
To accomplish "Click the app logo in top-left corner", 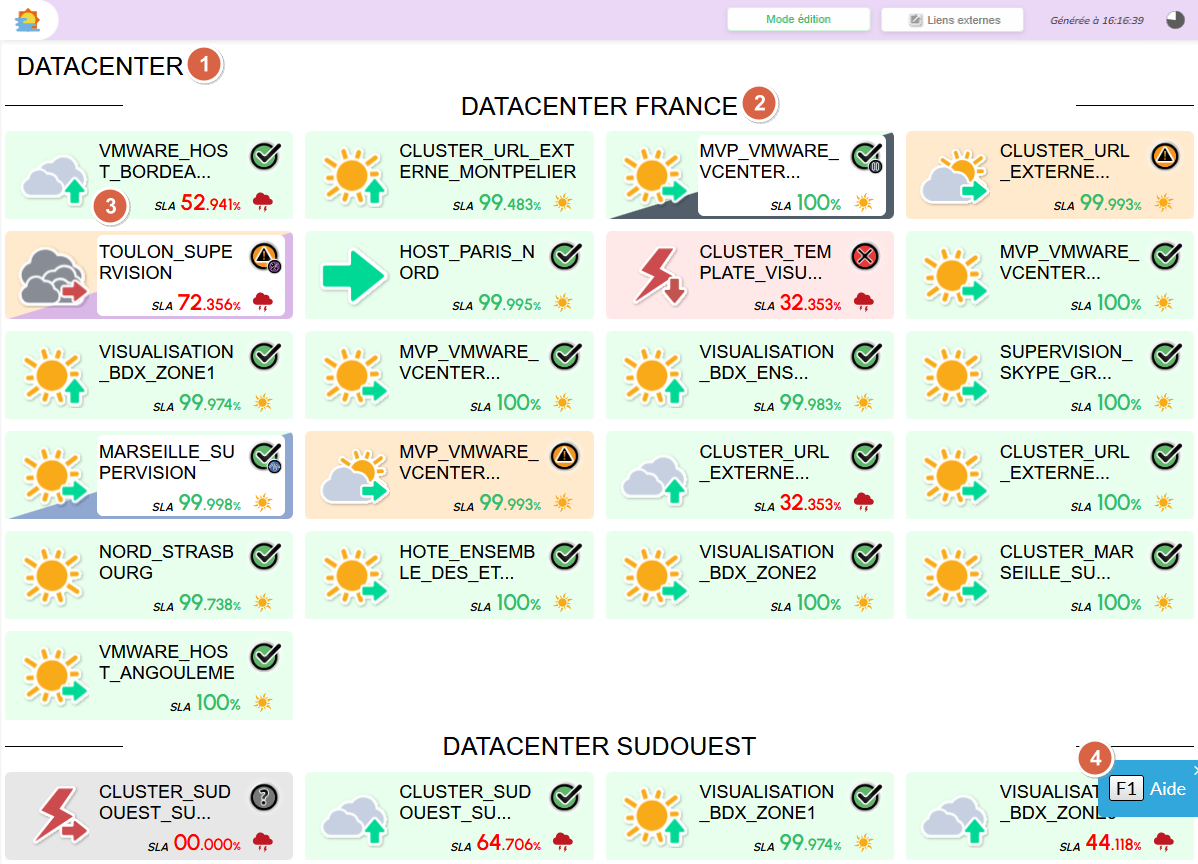I will pos(28,20).
